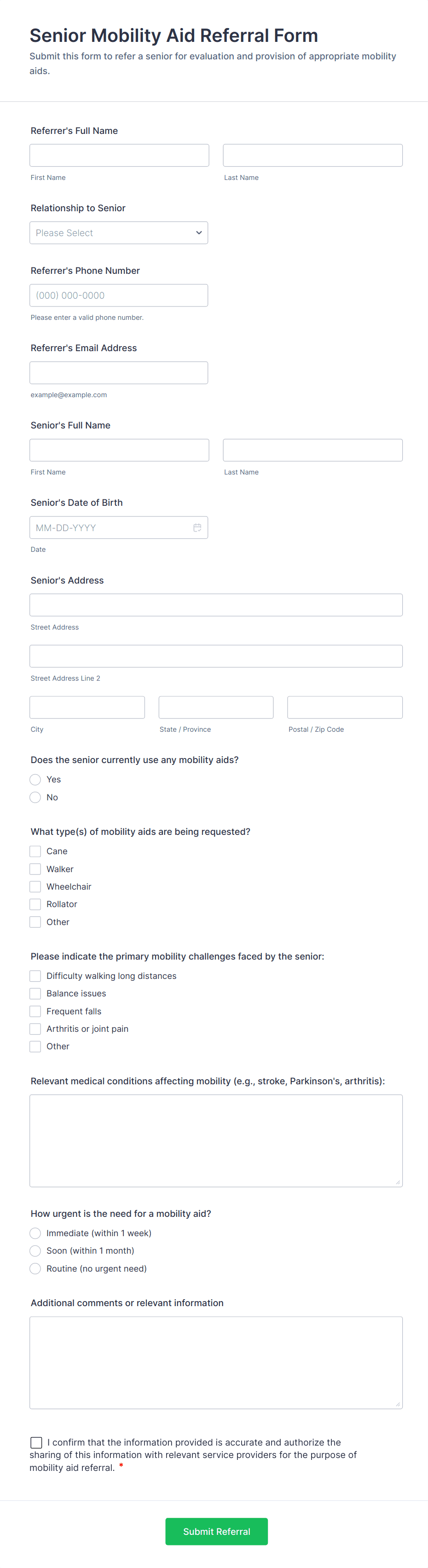Check the Cane mobility aid option
Image resolution: width=428 pixels, height=1568 pixels.
click(x=35, y=851)
